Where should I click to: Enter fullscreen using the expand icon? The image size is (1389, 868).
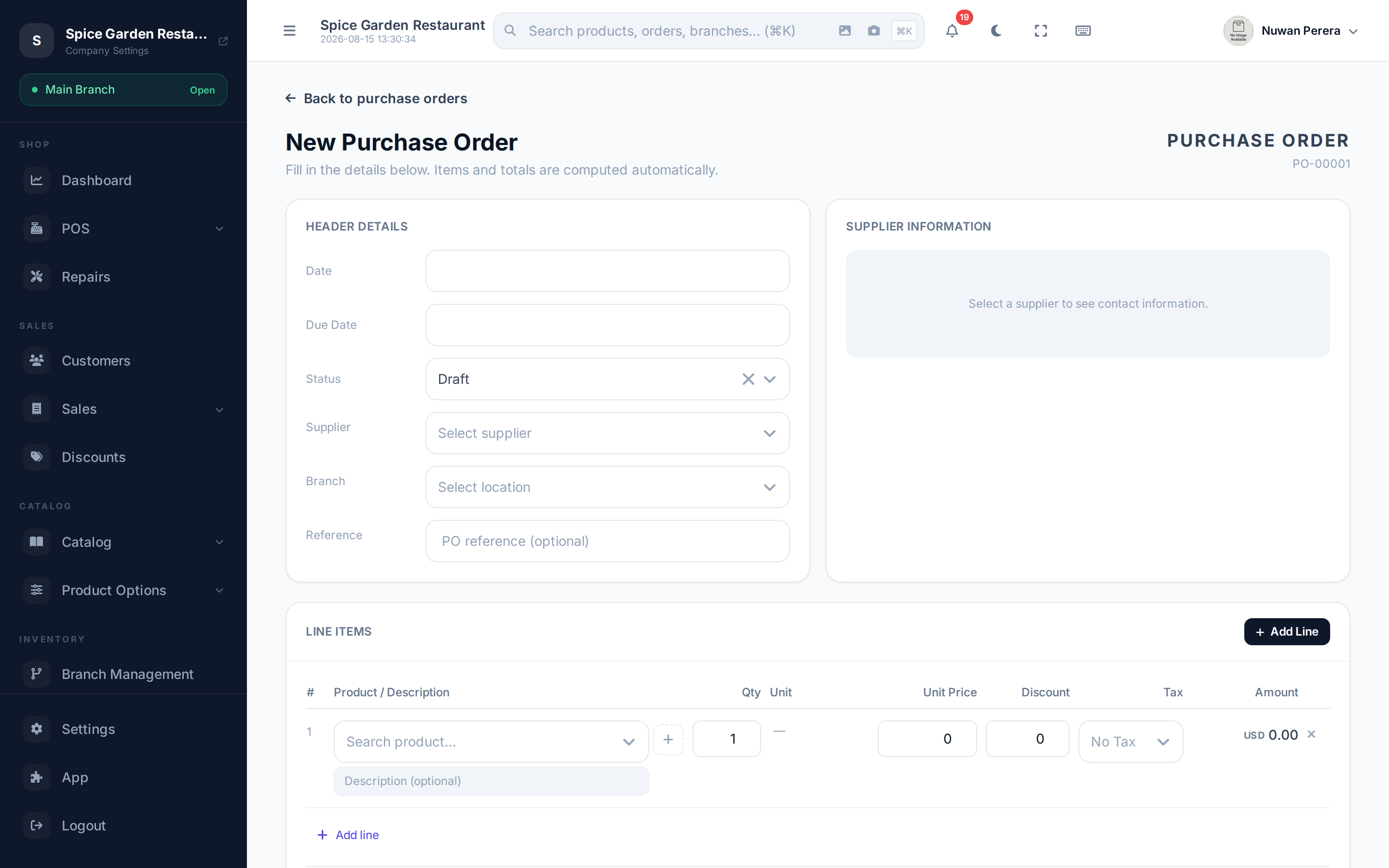[x=1041, y=31]
